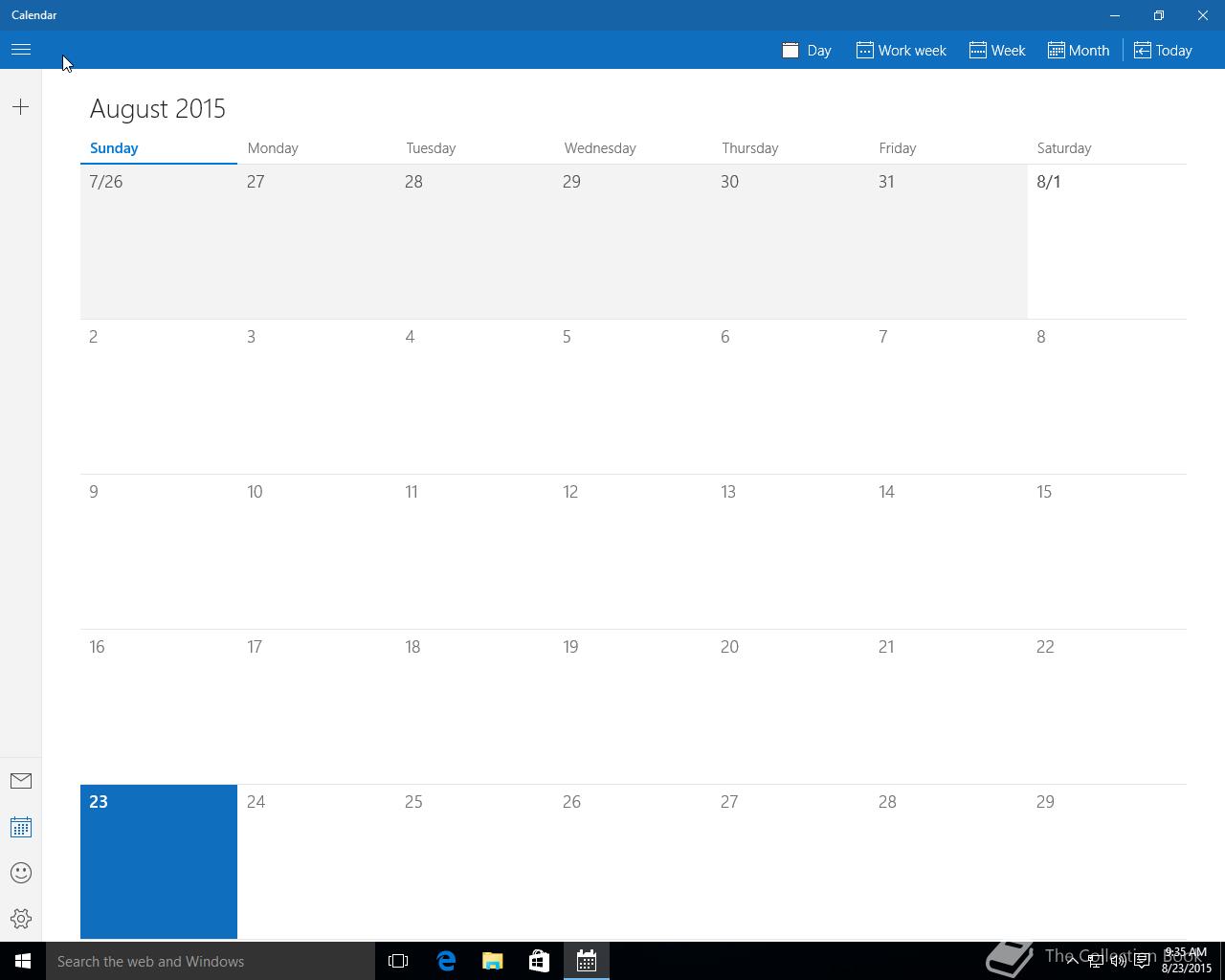Select the Calendar icon in sidebar
The width and height of the screenshot is (1225, 980).
(21, 827)
